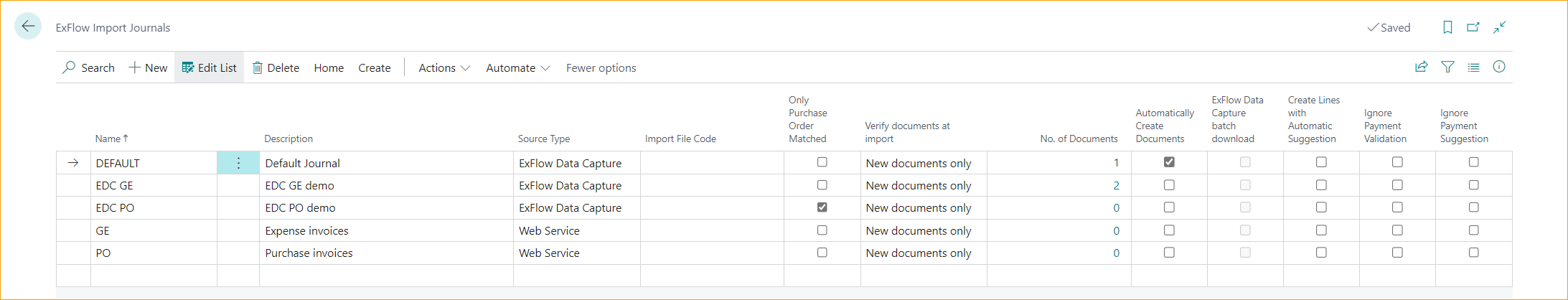Image resolution: width=1568 pixels, height=300 pixels.
Task: Toggle Only Purchase Order Matched for GE
Action: (x=822, y=230)
